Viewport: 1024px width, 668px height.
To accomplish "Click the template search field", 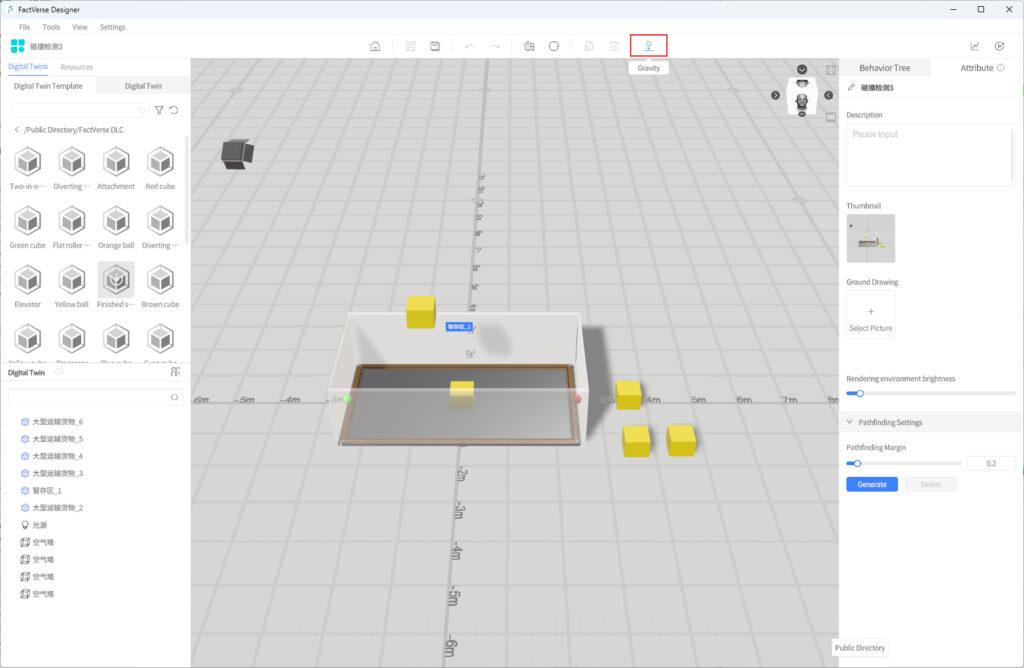I will 80,110.
